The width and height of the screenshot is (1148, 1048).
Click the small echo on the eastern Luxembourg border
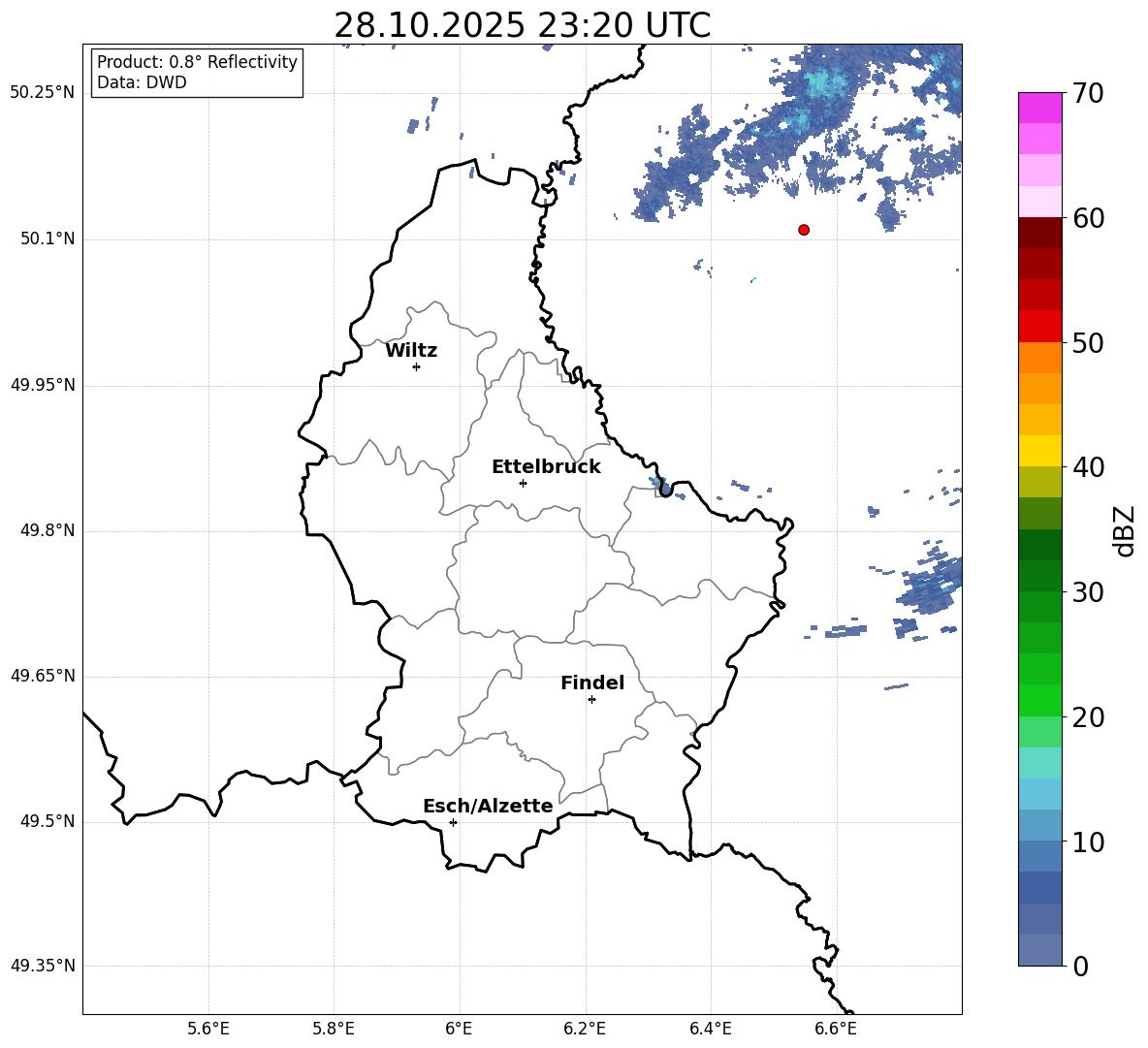661,486
